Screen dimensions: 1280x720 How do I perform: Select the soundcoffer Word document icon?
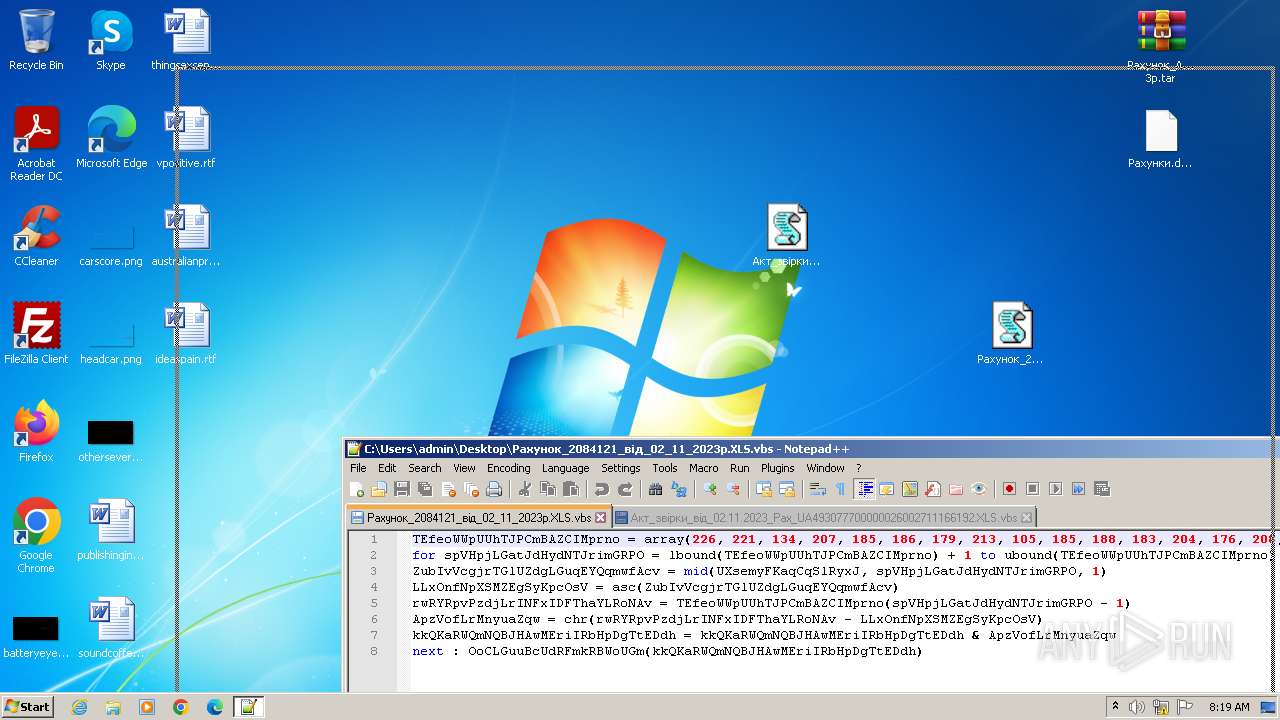click(x=110, y=628)
